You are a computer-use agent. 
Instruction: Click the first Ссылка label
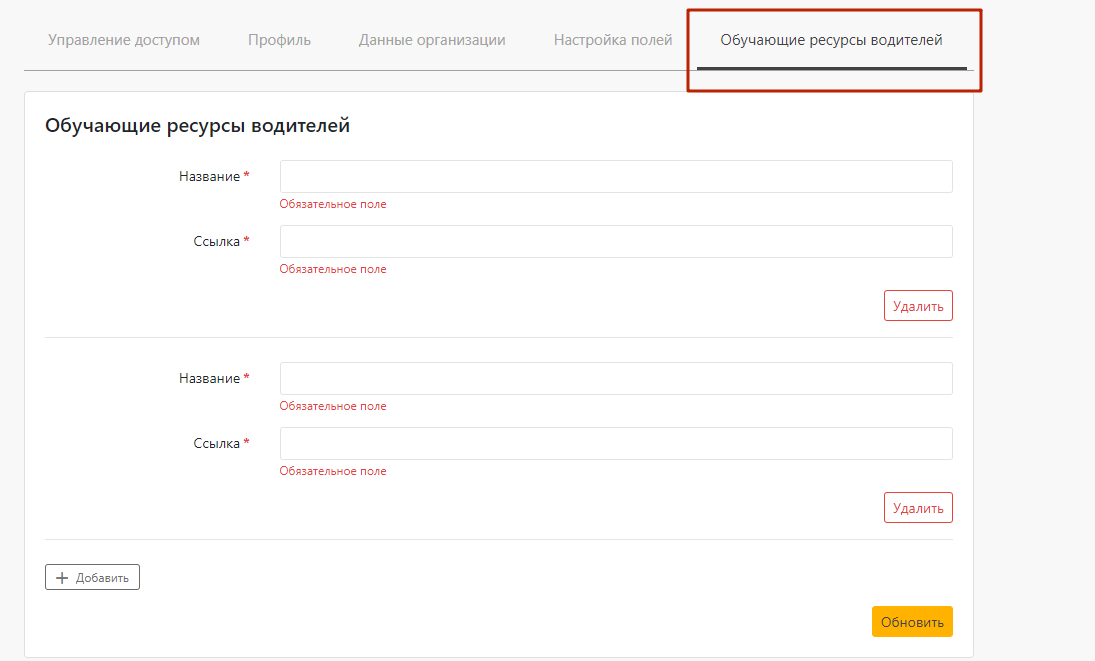click(216, 242)
